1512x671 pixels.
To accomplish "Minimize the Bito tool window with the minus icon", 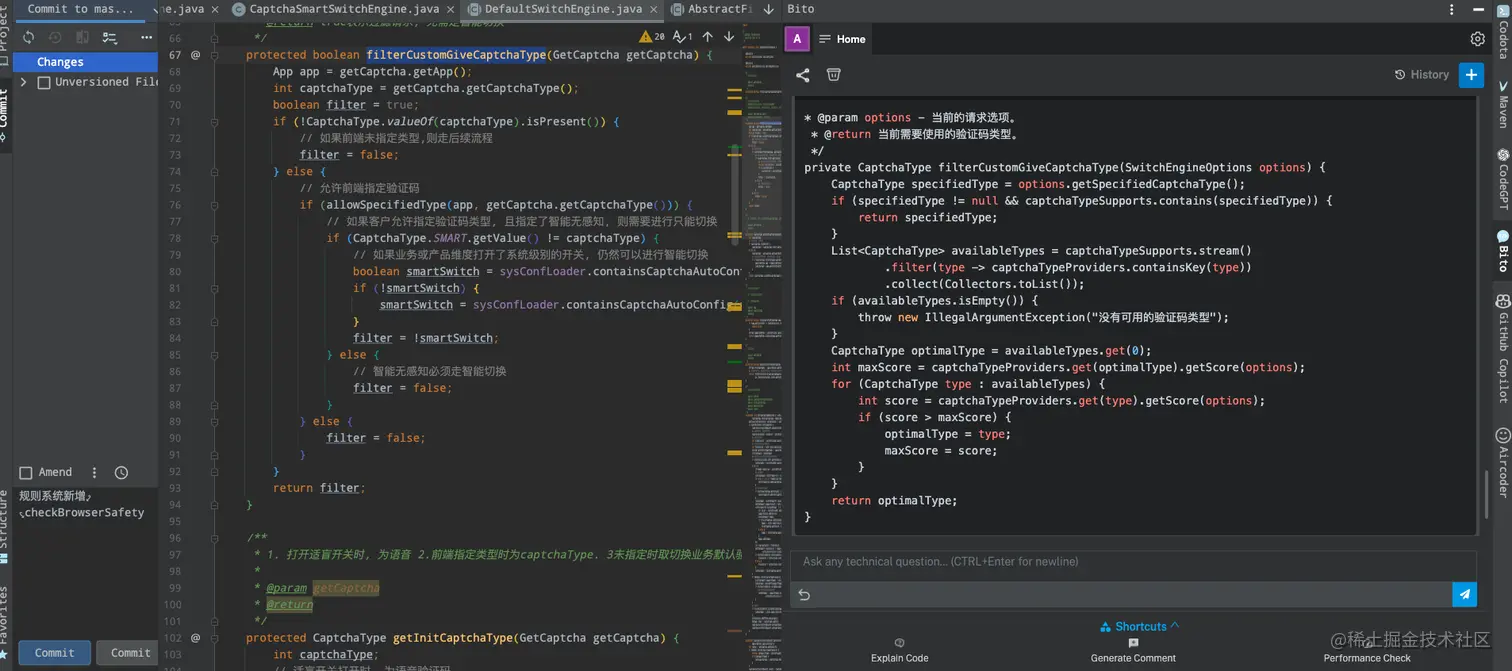I will (1477, 9).
